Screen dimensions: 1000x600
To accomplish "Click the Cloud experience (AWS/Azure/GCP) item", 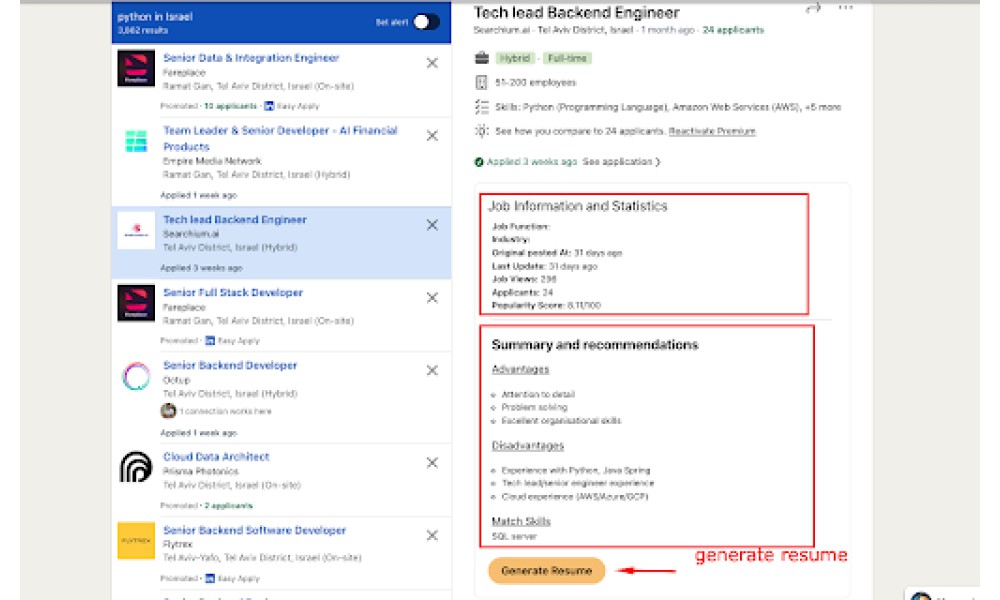I will 575,497.
